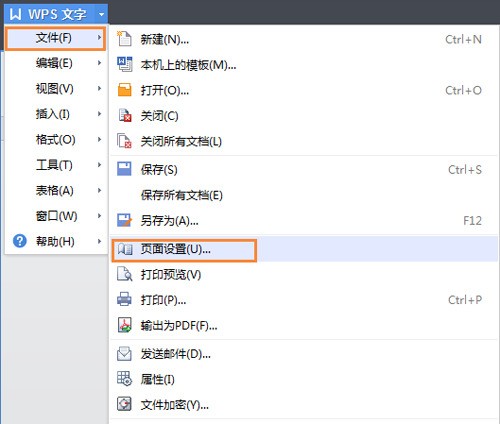This screenshot has height=424, width=500.
Task: Click the close document icon beside 关闭(C)
Action: [125, 115]
